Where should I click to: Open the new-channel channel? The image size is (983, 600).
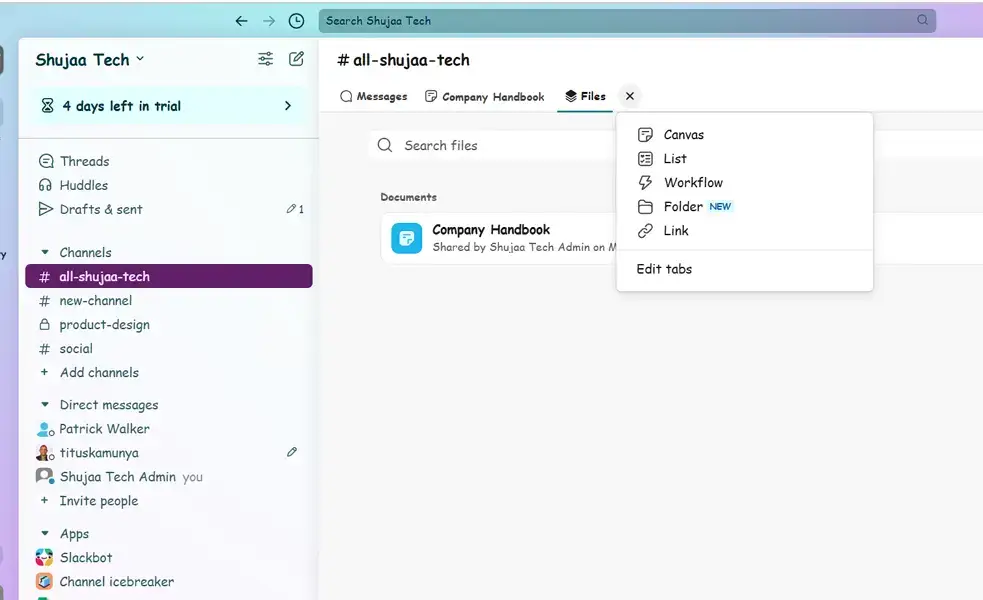click(x=169, y=300)
